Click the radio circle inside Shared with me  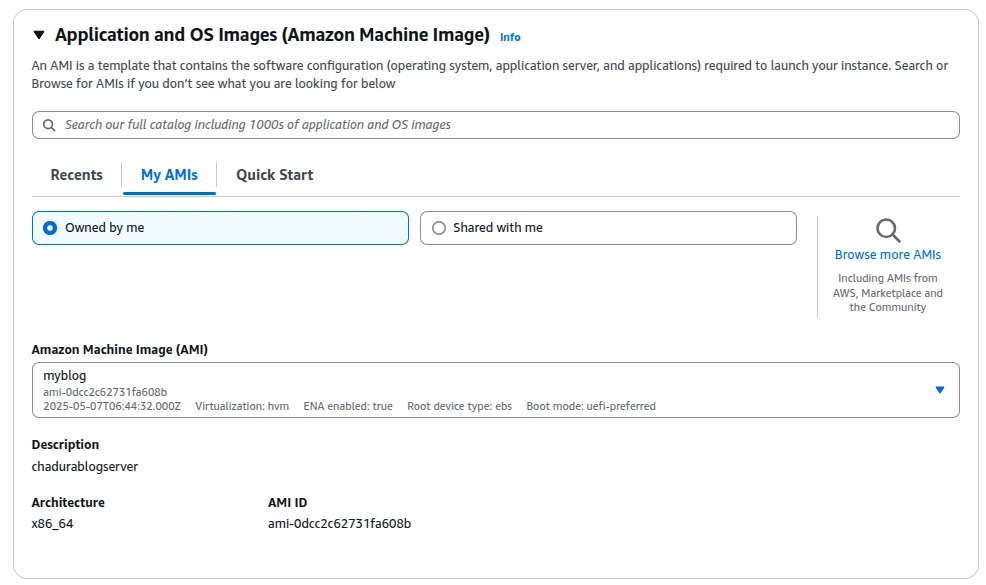click(x=438, y=227)
